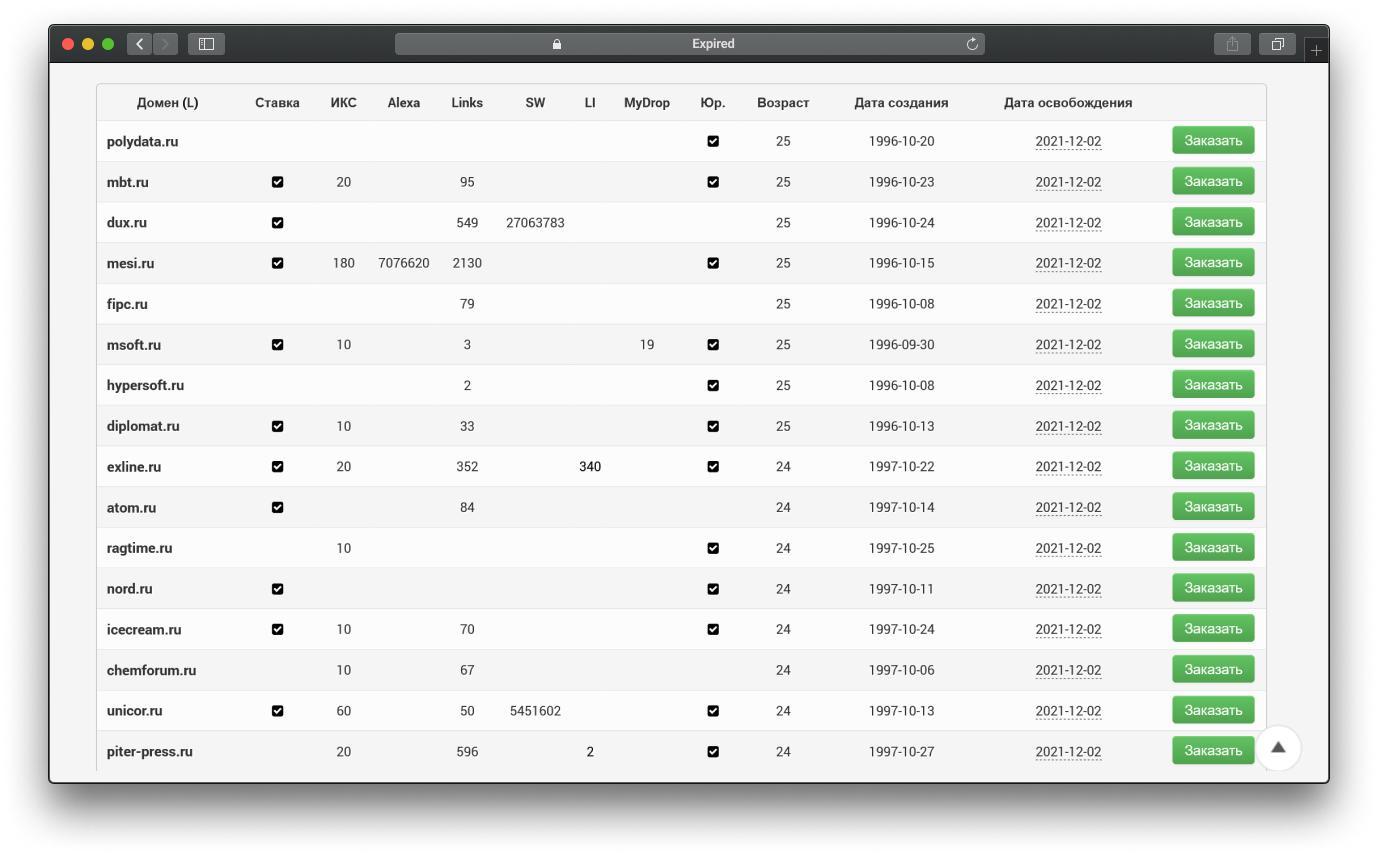Toggle Юр. checkbox for diplomat.ru
This screenshot has height=856, width=1378.
[x=713, y=426]
